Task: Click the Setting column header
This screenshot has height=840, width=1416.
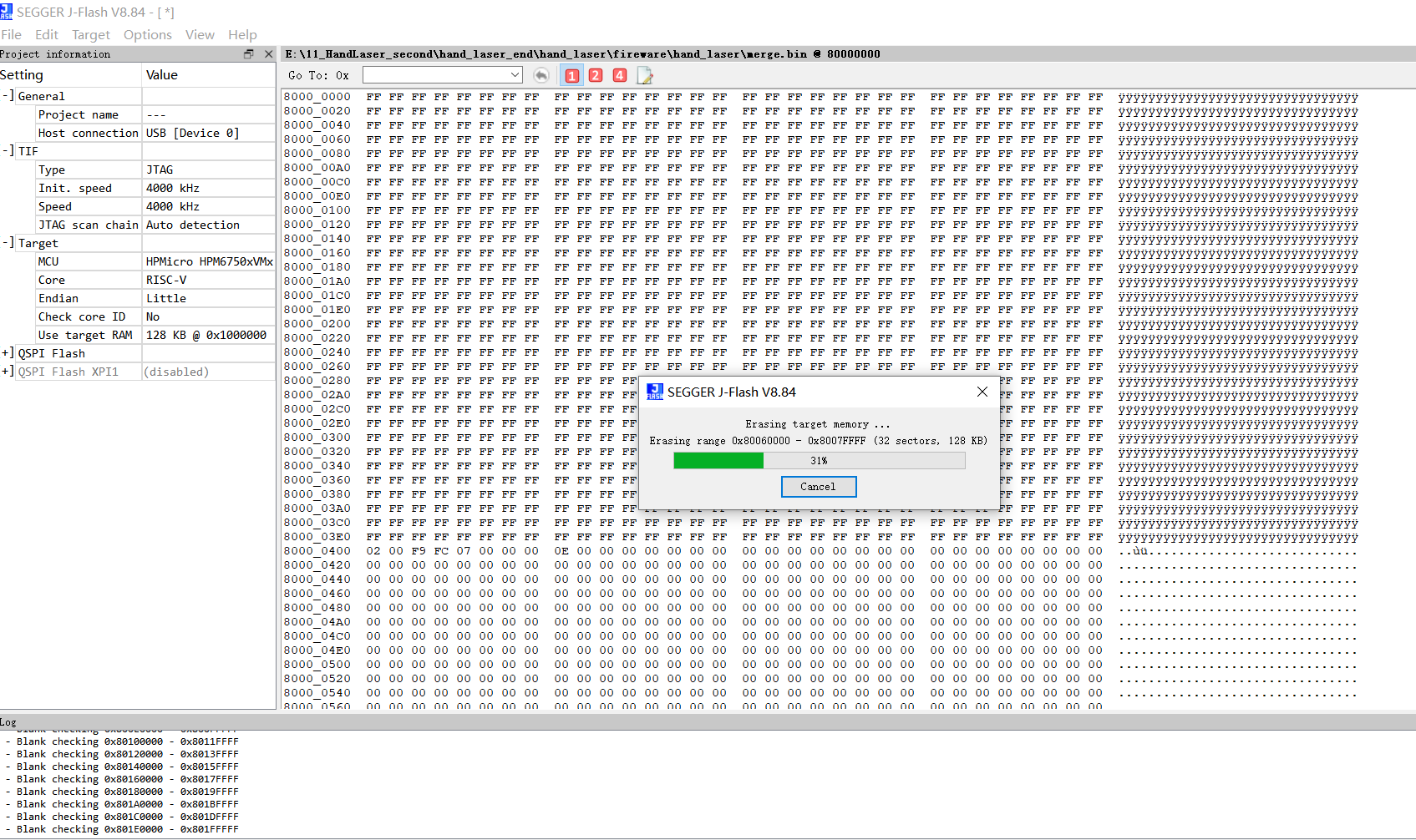Action: (70, 74)
